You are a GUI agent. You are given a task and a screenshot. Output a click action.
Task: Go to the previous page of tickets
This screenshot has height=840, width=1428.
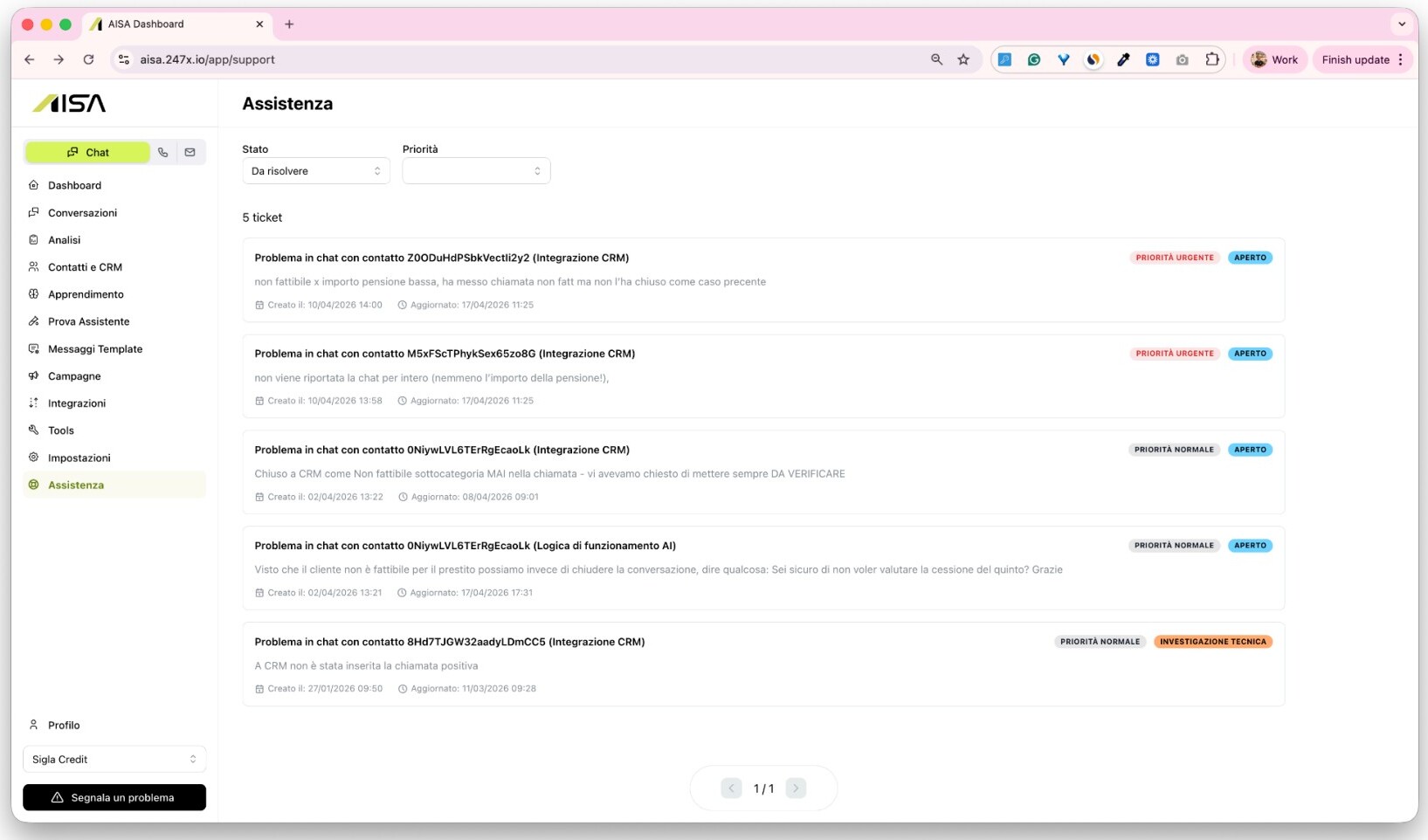731,788
